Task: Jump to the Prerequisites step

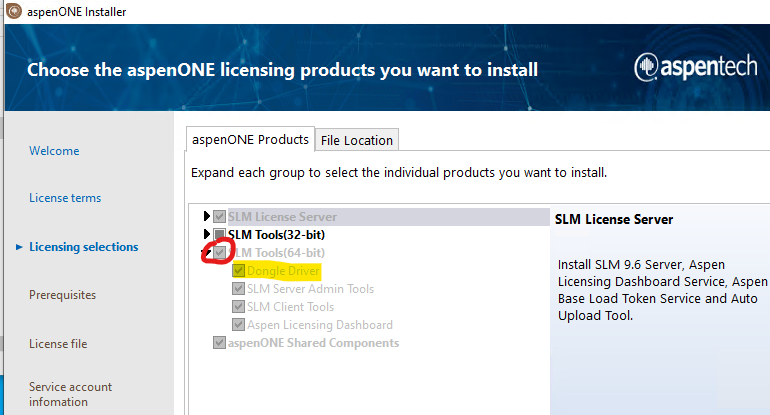Action: (62, 295)
